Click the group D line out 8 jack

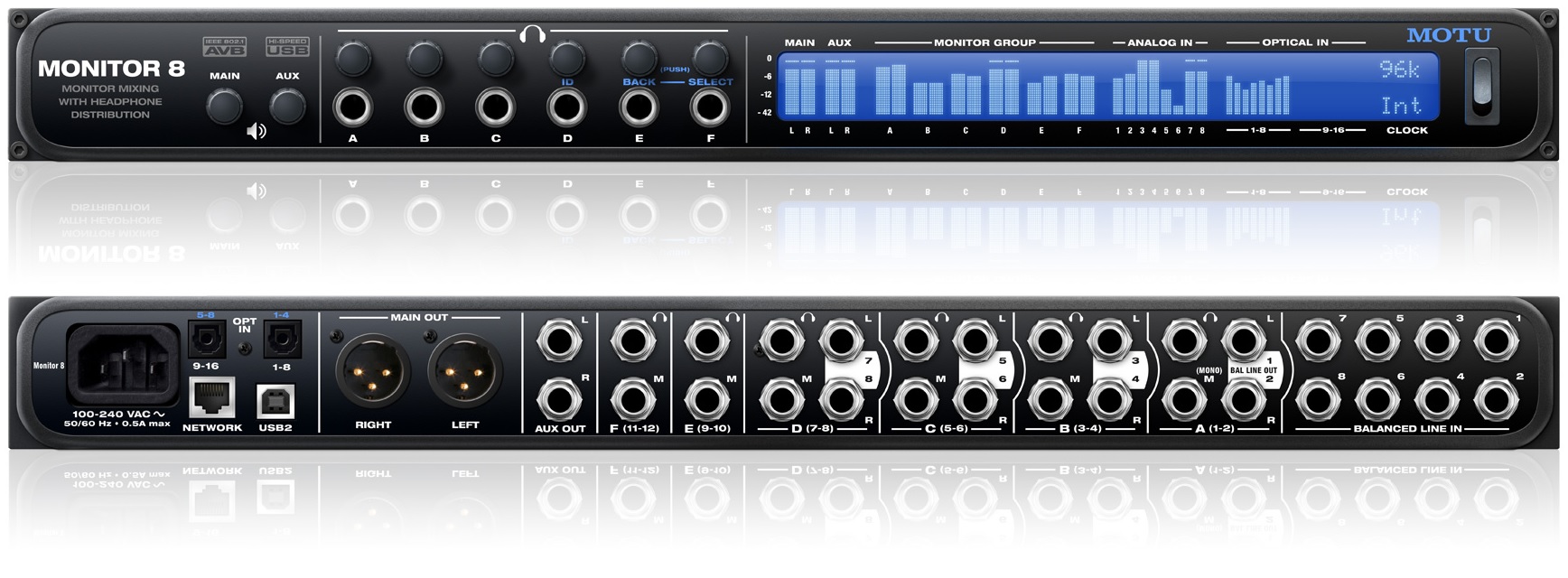pos(841,400)
